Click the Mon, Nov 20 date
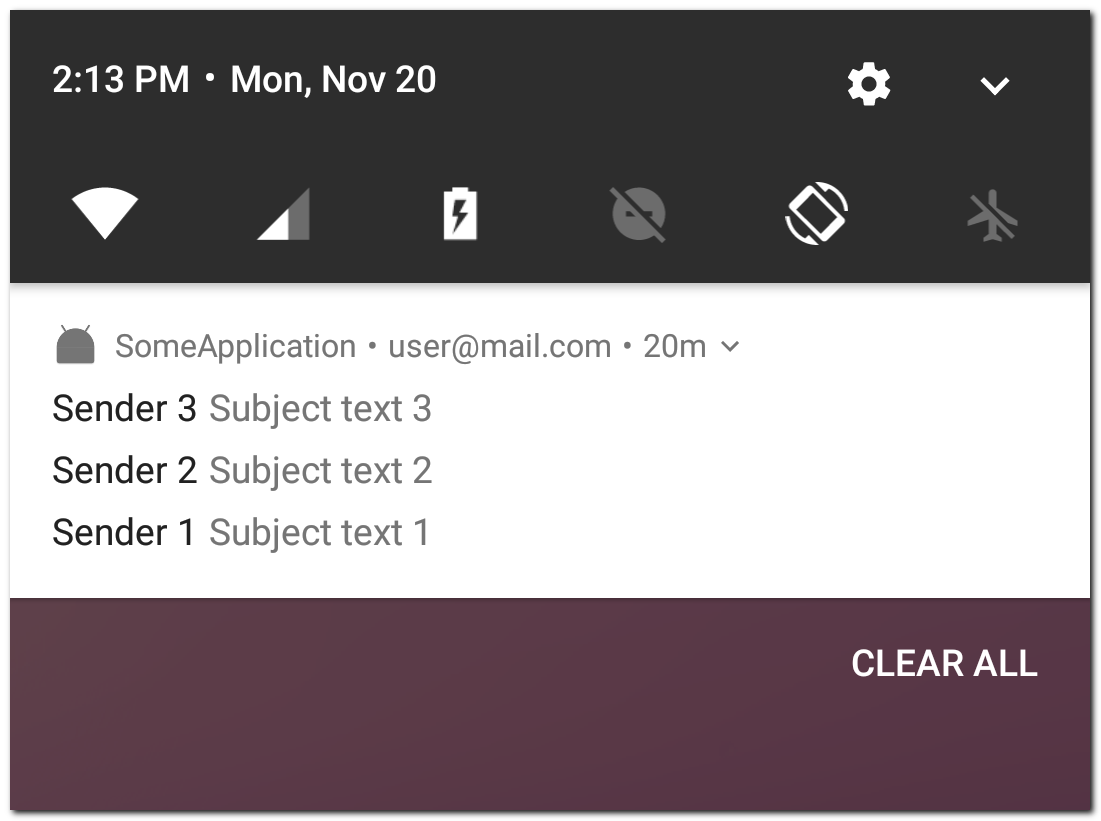This screenshot has height=821, width=1101. (x=333, y=80)
